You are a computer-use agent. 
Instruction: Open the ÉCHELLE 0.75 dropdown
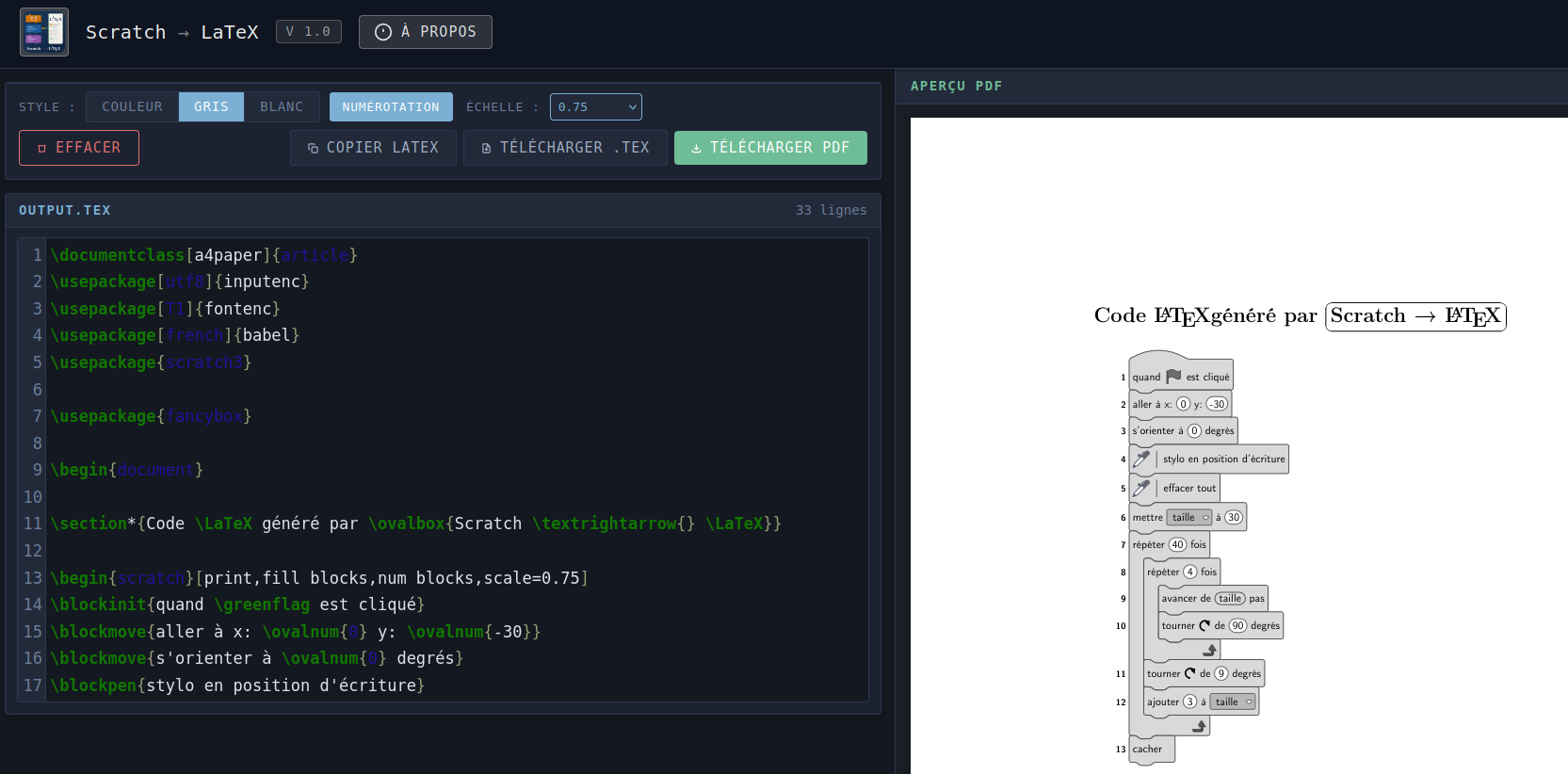[x=596, y=106]
